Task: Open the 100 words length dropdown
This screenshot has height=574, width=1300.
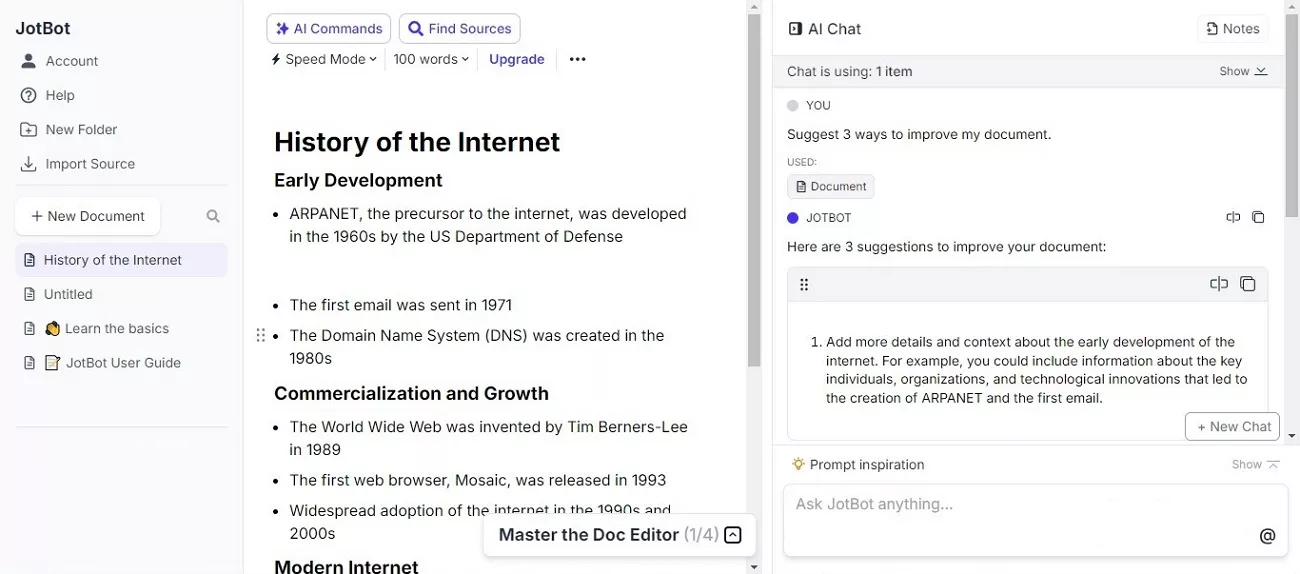Action: pyautogui.click(x=431, y=59)
